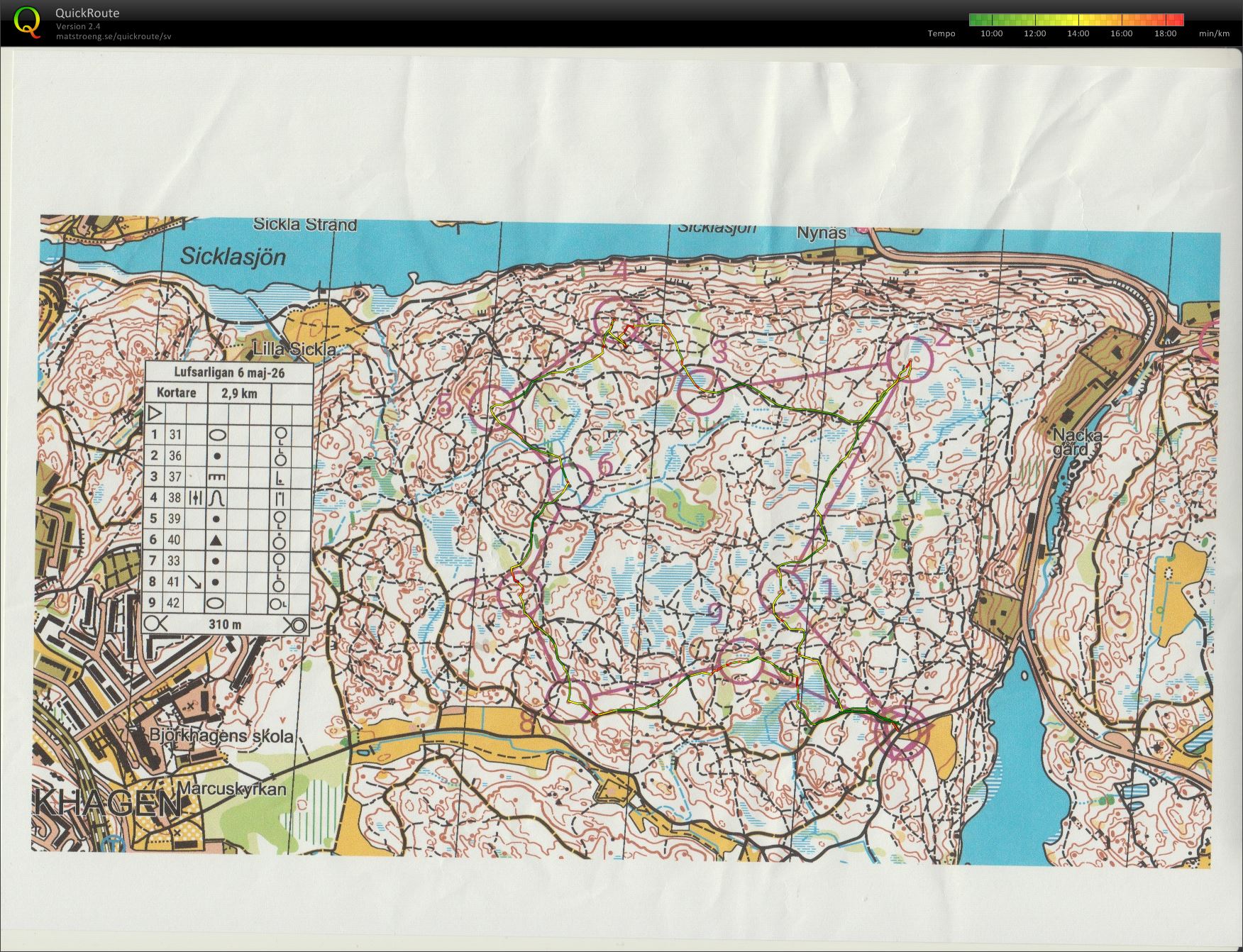Click the control 1 circle on the map
The image size is (1243, 952).
tap(783, 592)
